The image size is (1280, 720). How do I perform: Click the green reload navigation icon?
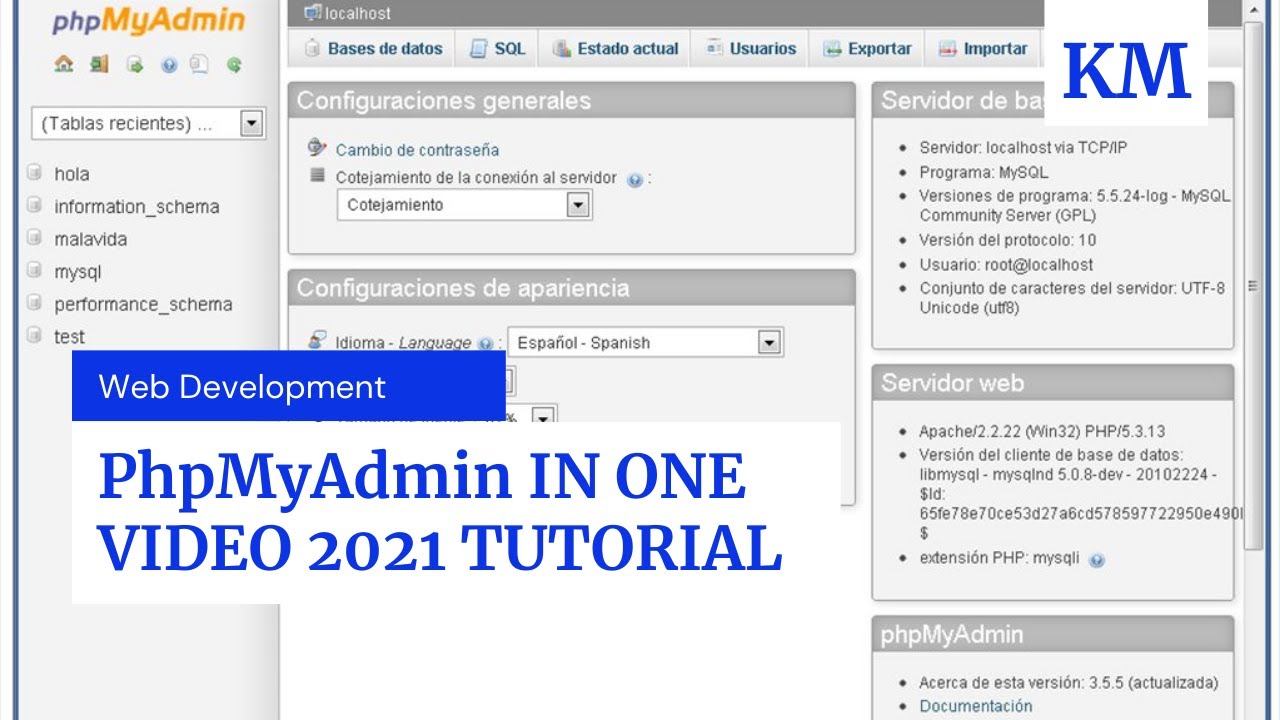click(234, 65)
